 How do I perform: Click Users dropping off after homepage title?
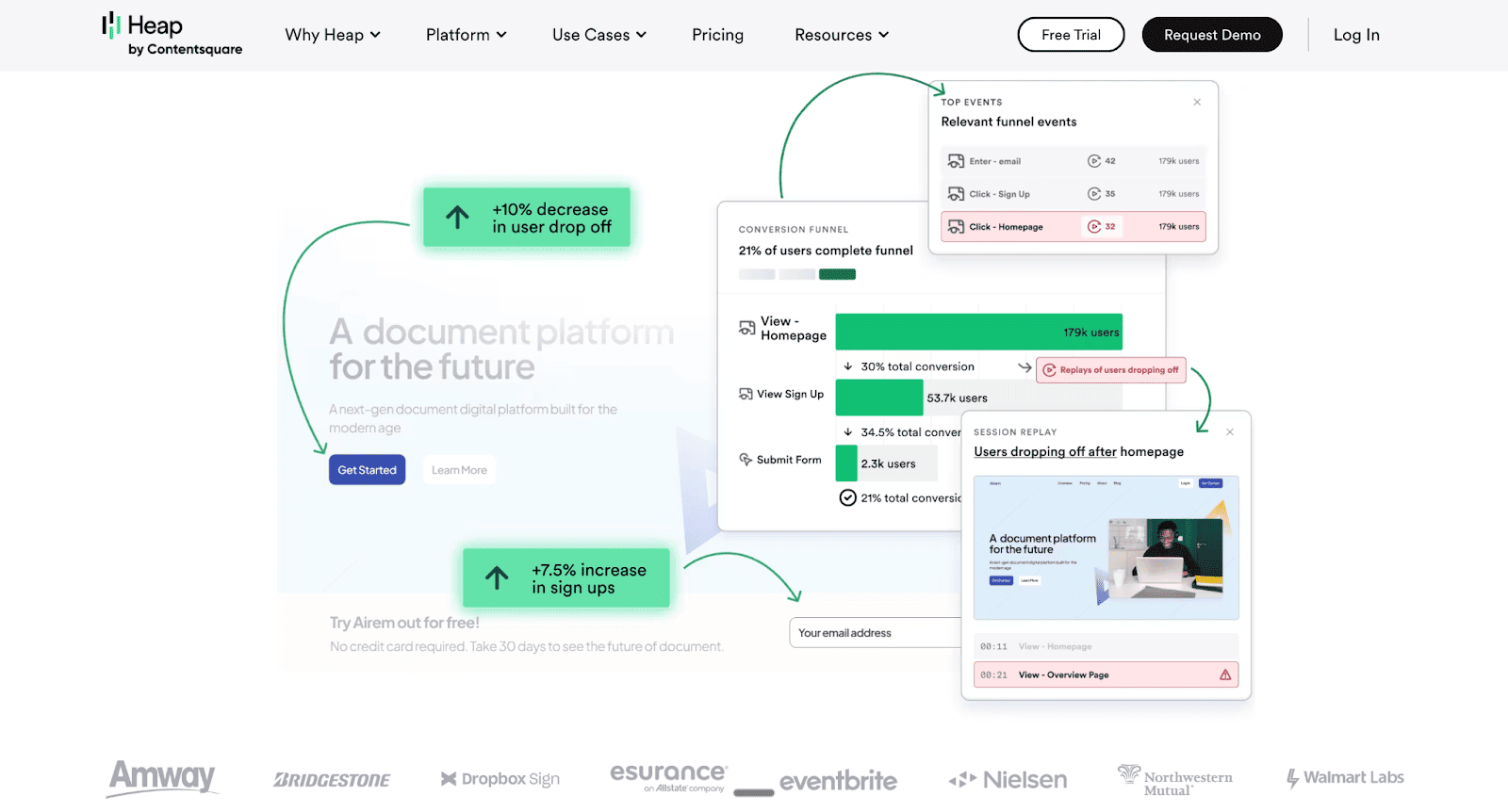(1078, 452)
